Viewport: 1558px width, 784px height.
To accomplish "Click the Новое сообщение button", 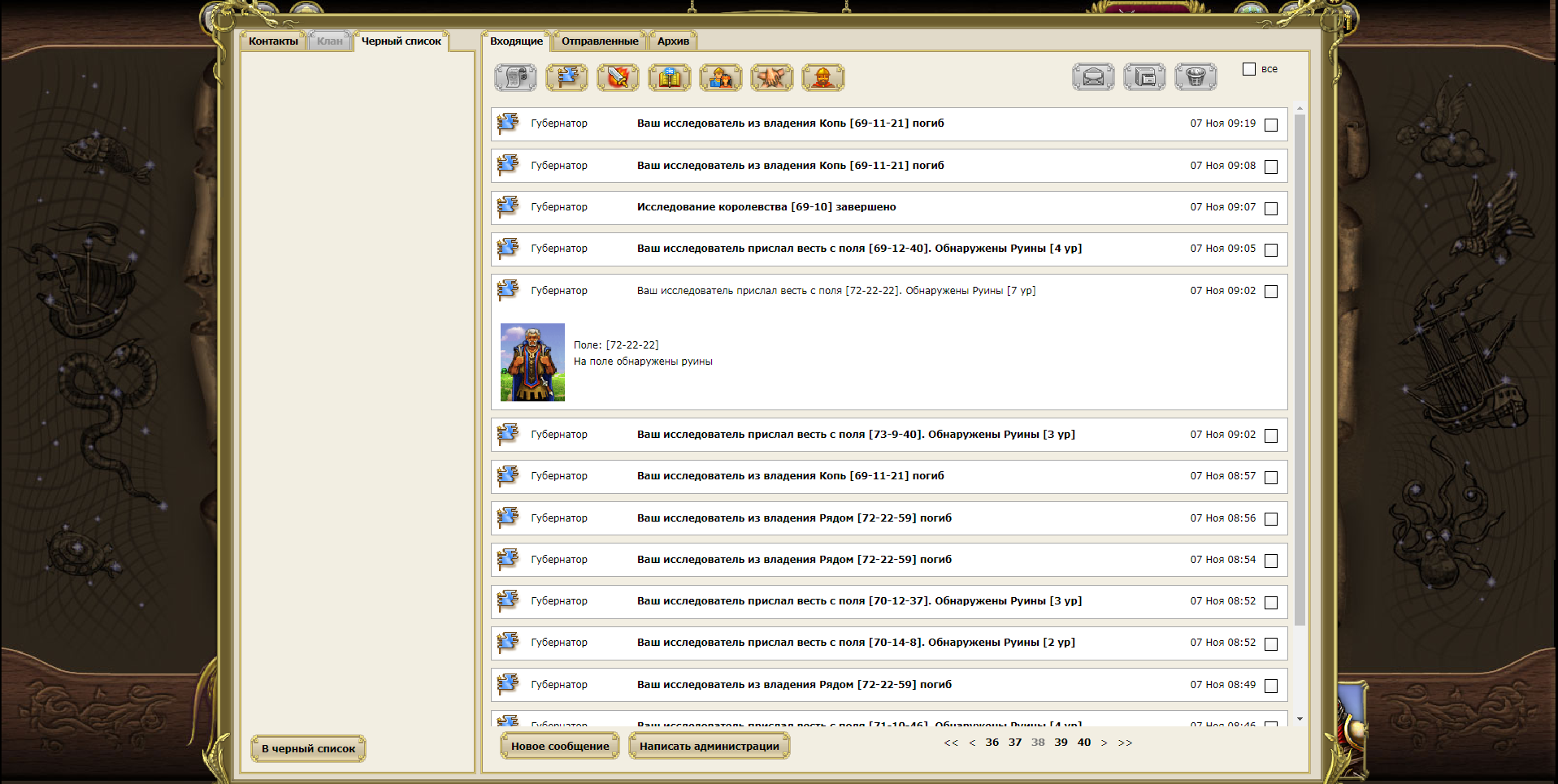I will (x=560, y=746).
